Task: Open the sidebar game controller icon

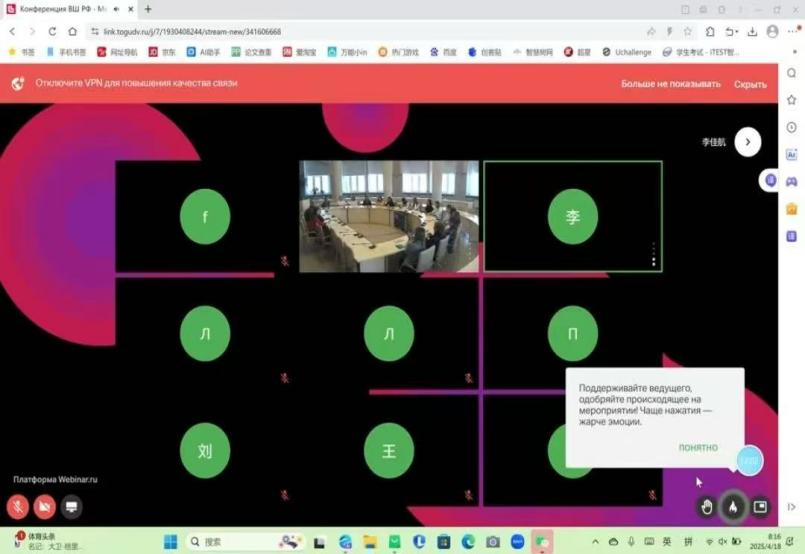Action: click(x=792, y=181)
